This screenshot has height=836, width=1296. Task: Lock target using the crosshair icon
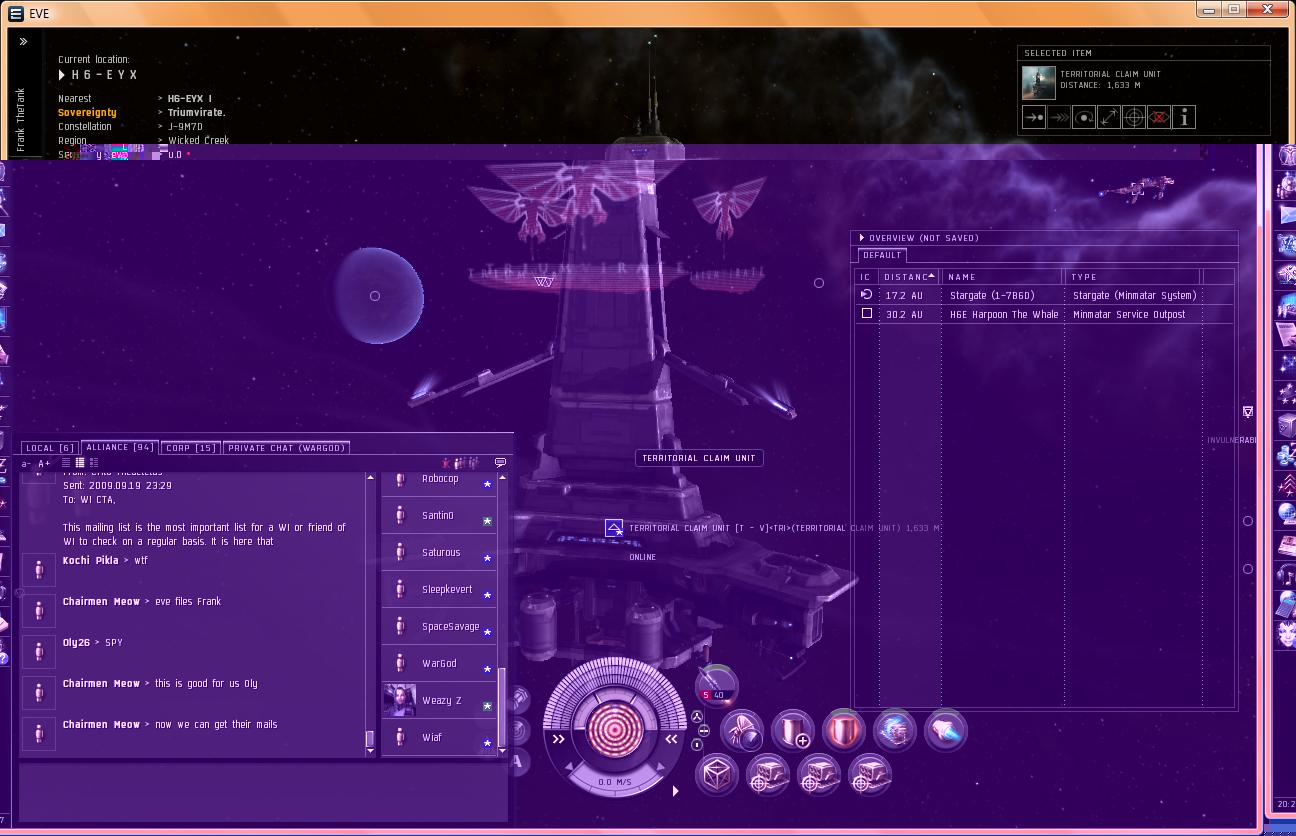(x=1134, y=118)
